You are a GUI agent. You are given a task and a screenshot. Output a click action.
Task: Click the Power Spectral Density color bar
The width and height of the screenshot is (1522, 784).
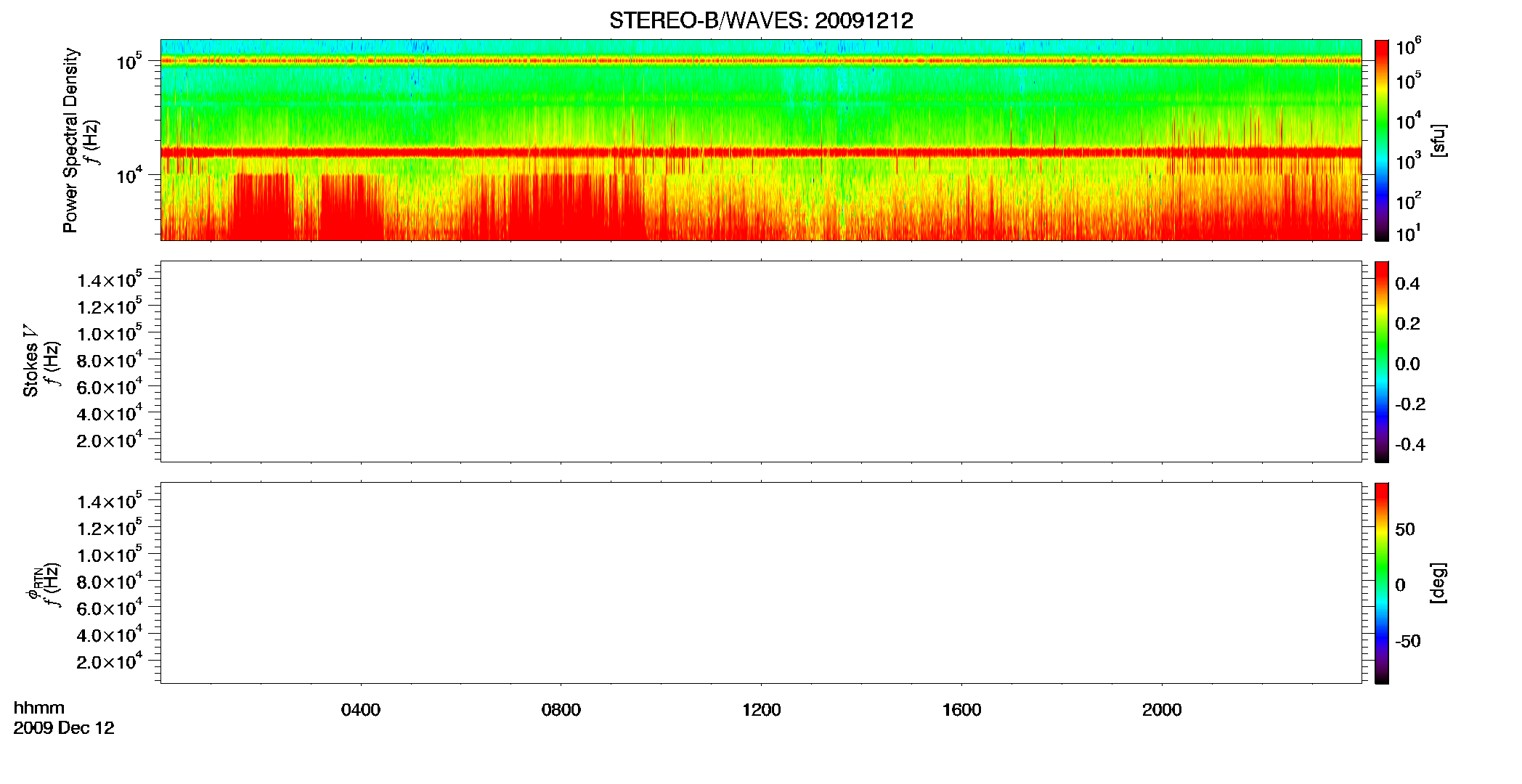[1382, 140]
